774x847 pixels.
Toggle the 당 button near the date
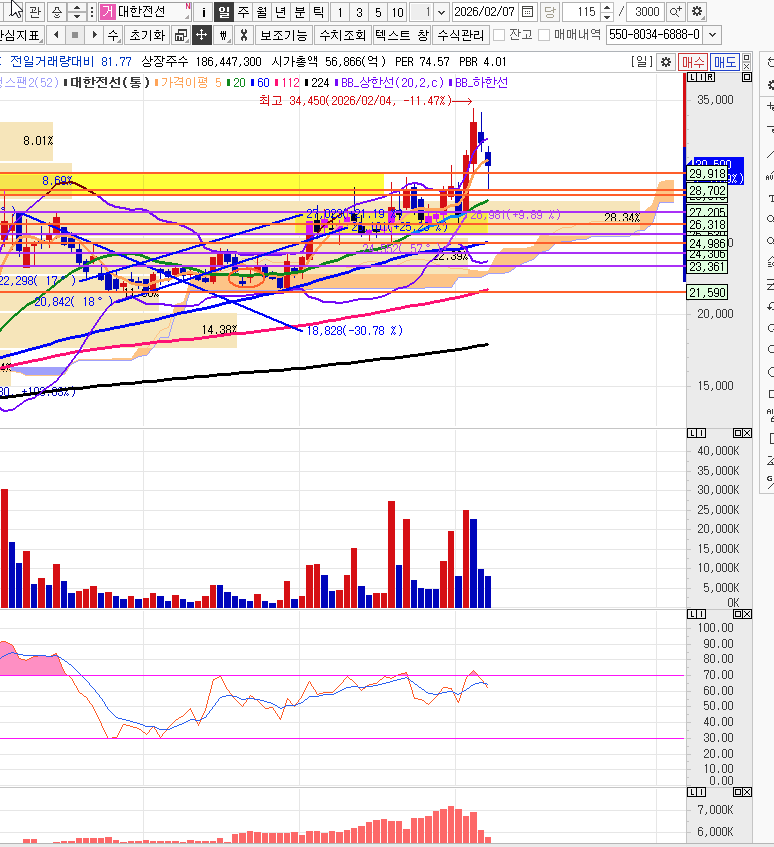click(548, 12)
